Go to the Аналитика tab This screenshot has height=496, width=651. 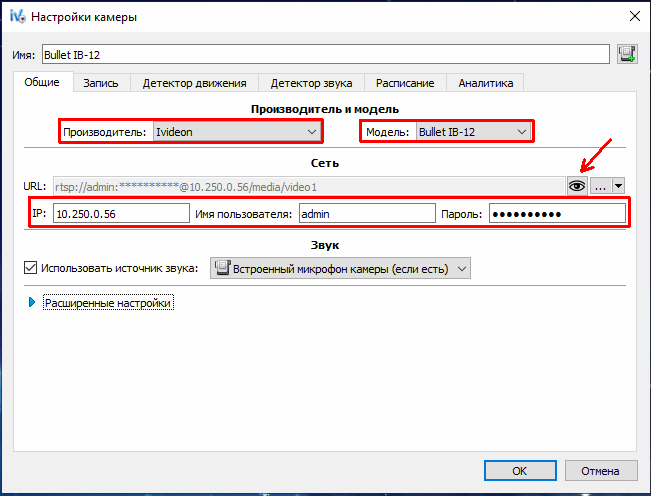(x=485, y=83)
